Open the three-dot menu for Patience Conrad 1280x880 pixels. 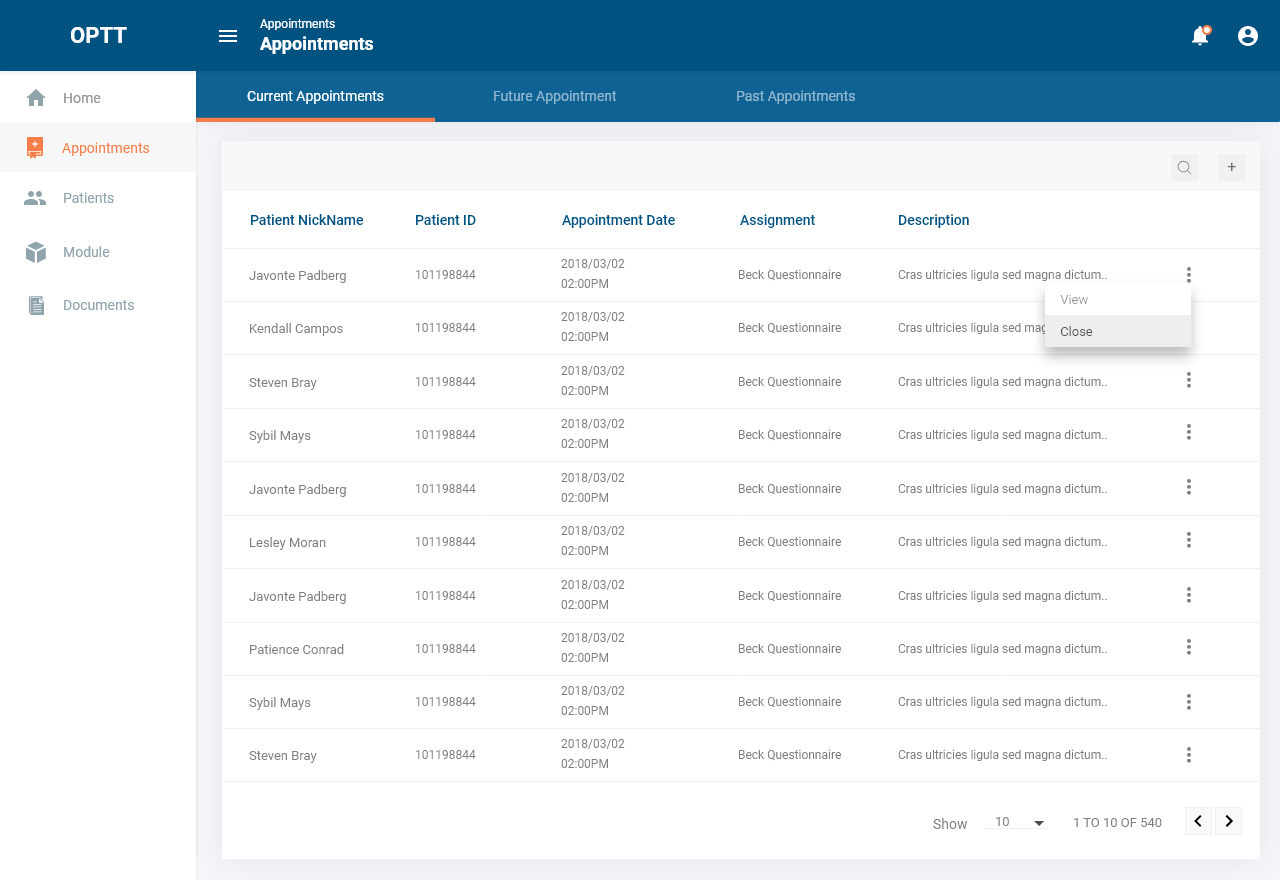pyautogui.click(x=1189, y=647)
